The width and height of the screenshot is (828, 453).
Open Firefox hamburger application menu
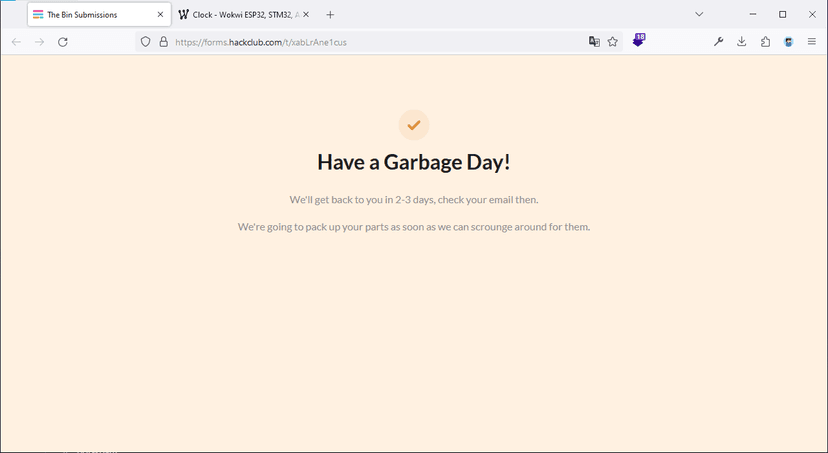coord(812,42)
